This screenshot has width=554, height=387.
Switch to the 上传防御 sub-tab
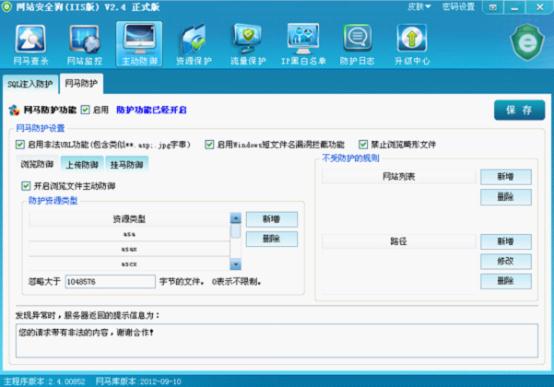pos(82,164)
